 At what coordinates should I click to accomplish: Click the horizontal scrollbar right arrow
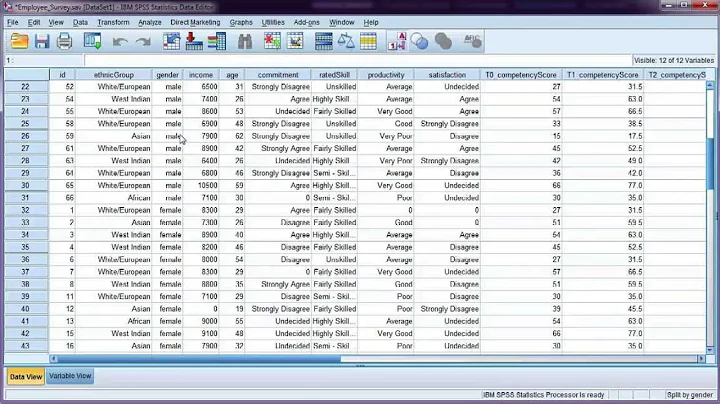pyautogui.click(x=701, y=359)
